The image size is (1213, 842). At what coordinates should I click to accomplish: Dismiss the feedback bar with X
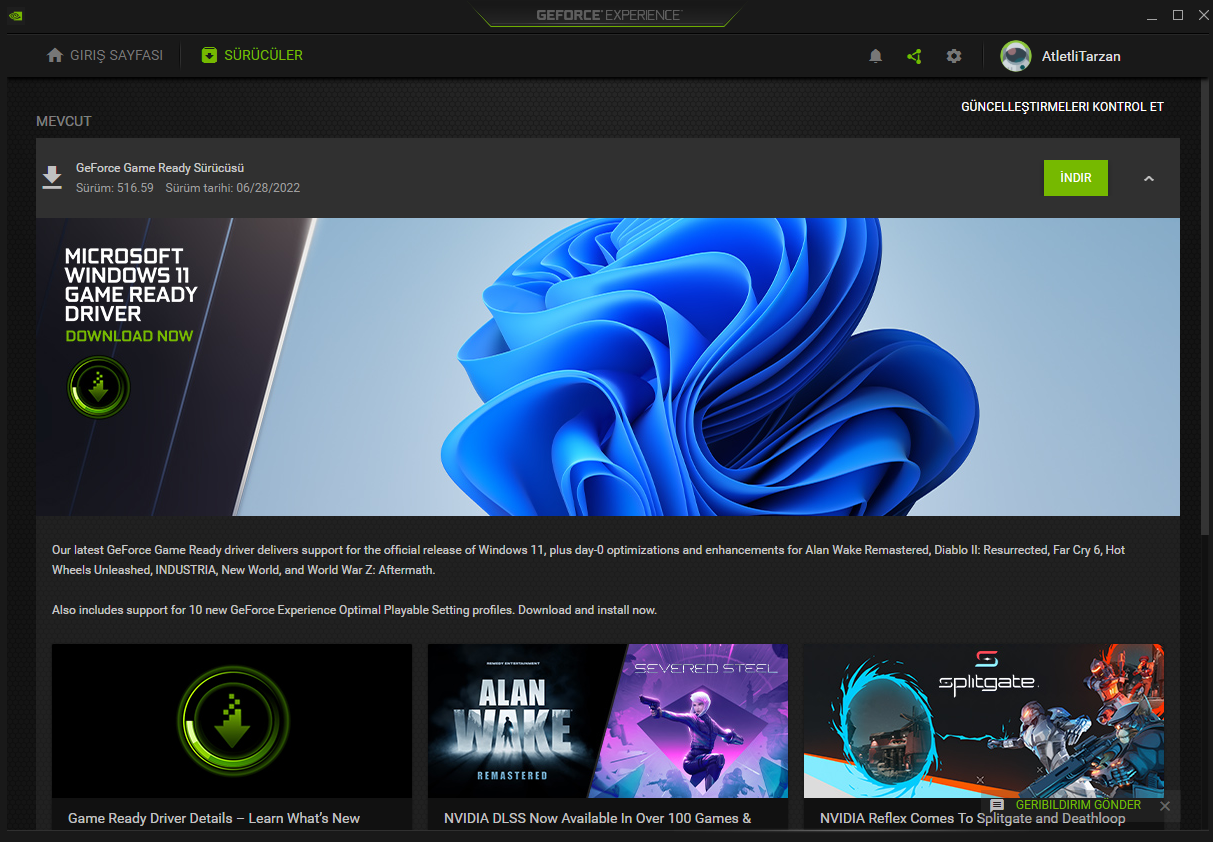point(1165,805)
